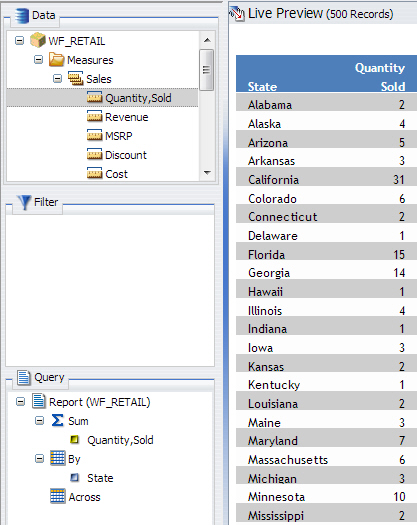Screen dimensions: 417x525
Task: Select the Discount measure field
Action: tap(117, 155)
